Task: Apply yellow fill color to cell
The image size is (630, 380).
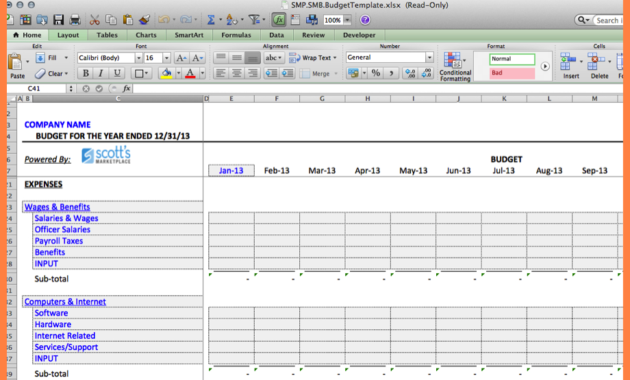Action: click(x=166, y=73)
